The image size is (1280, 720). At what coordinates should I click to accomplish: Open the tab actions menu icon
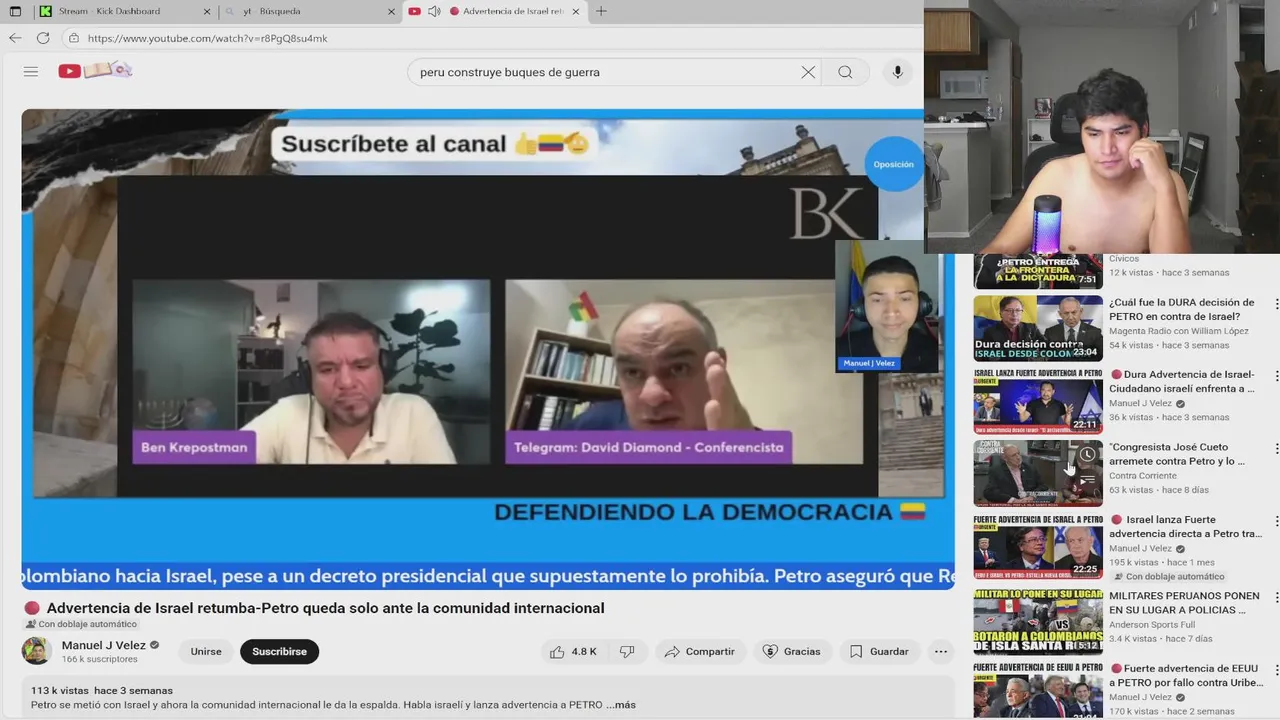(x=15, y=11)
